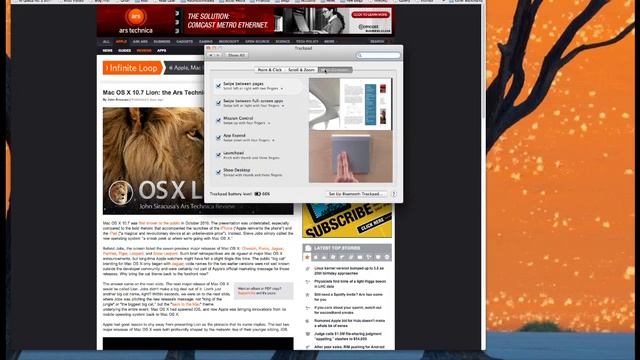This screenshot has height=360, width=640.
Task: Open ALL section in Ars navigation
Action: [106, 42]
